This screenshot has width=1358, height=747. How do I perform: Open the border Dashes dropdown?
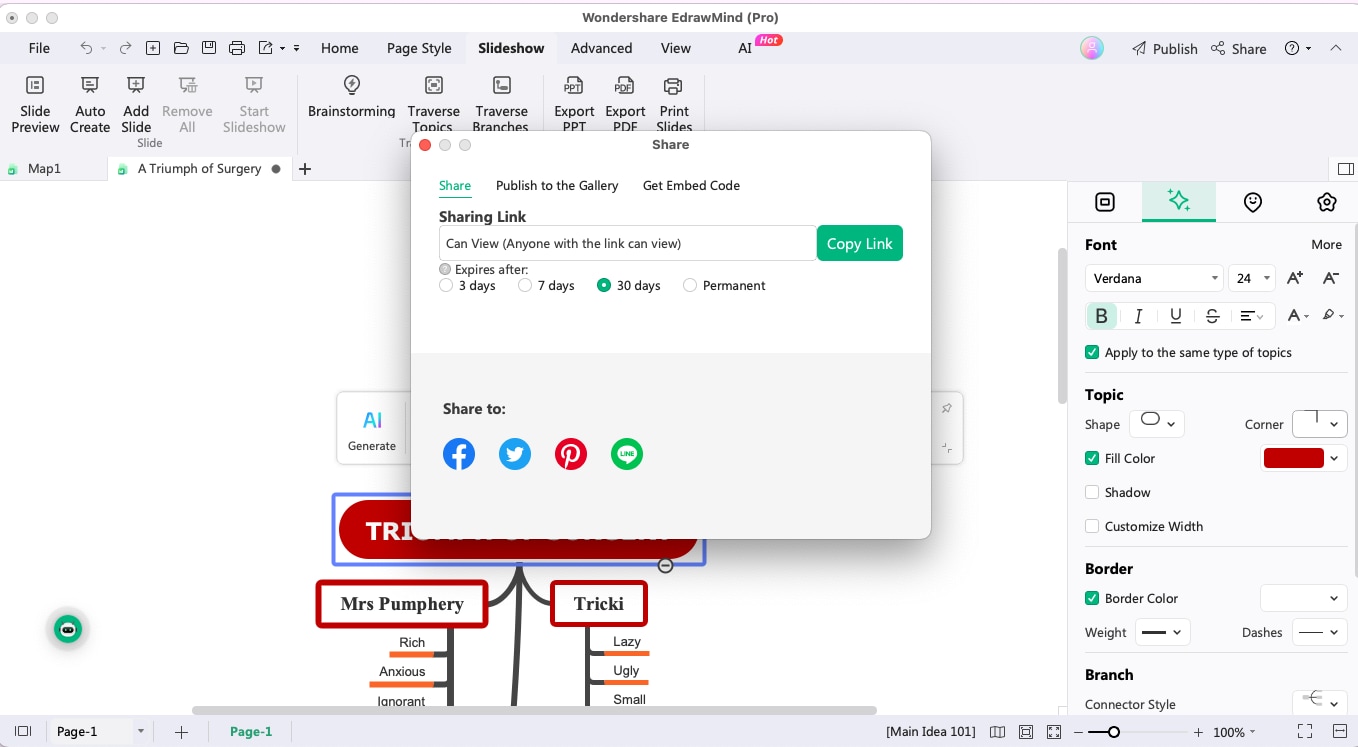click(1320, 632)
